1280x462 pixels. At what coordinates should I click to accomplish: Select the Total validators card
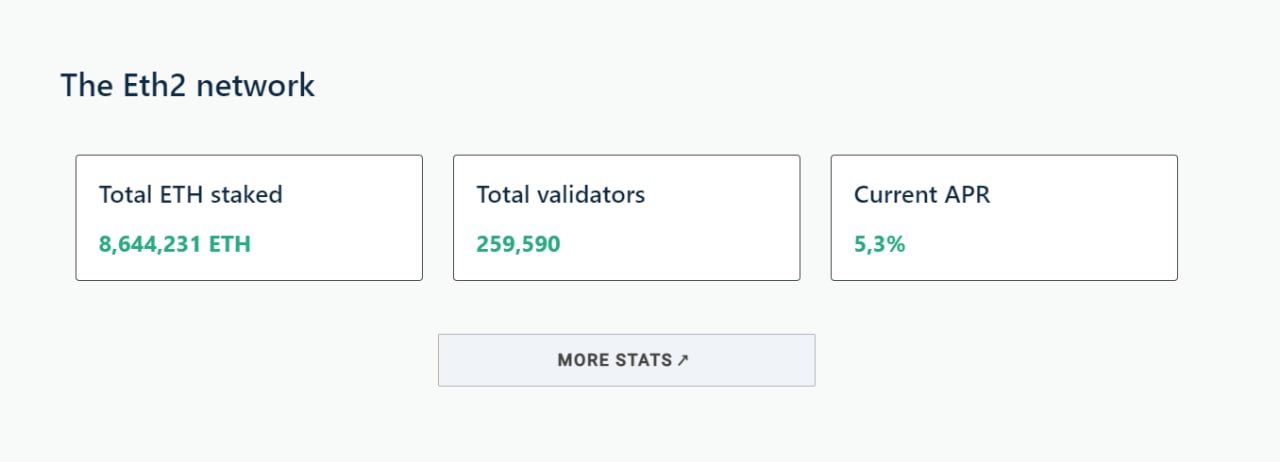click(x=626, y=218)
